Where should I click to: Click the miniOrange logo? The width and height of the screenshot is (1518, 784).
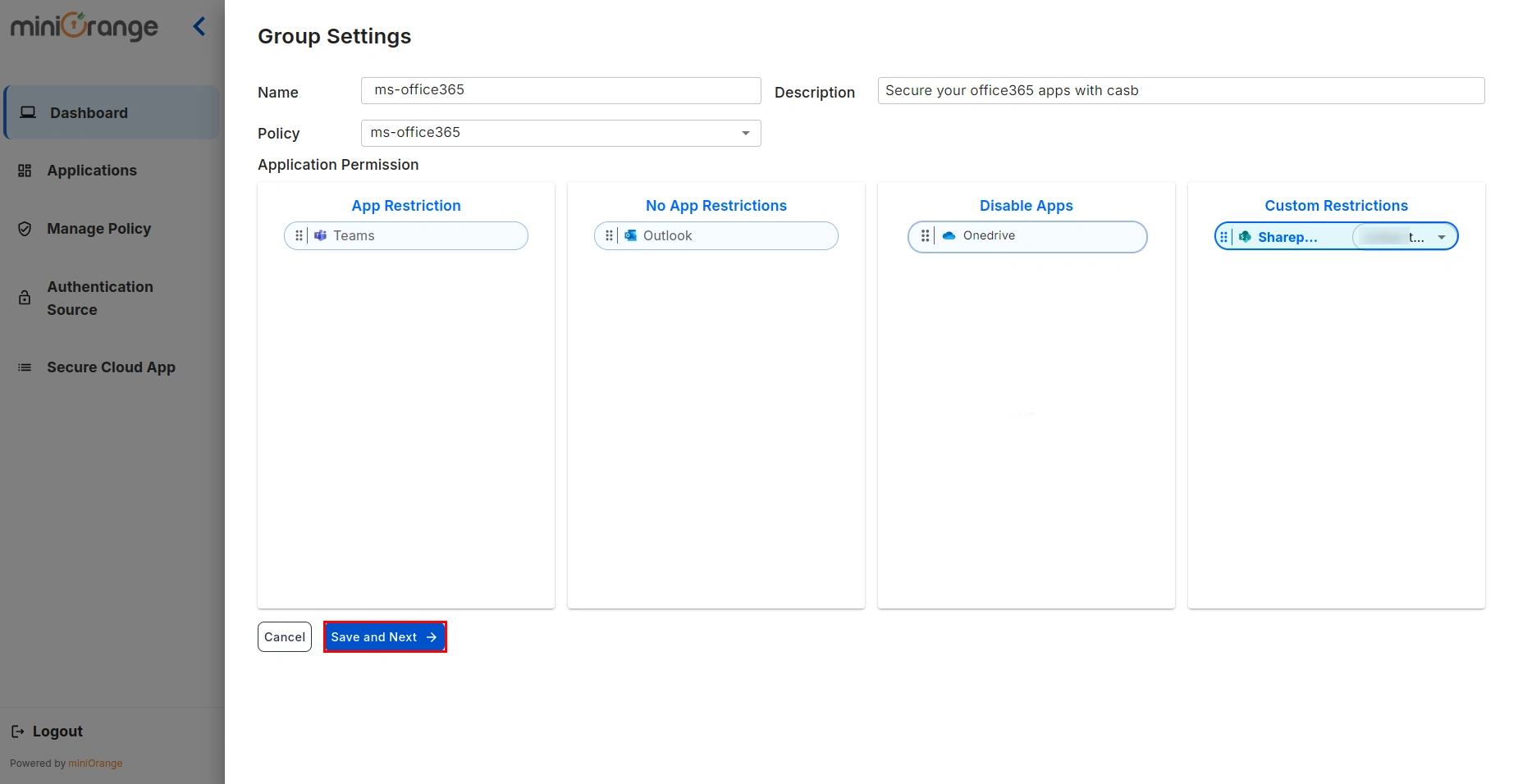84,26
